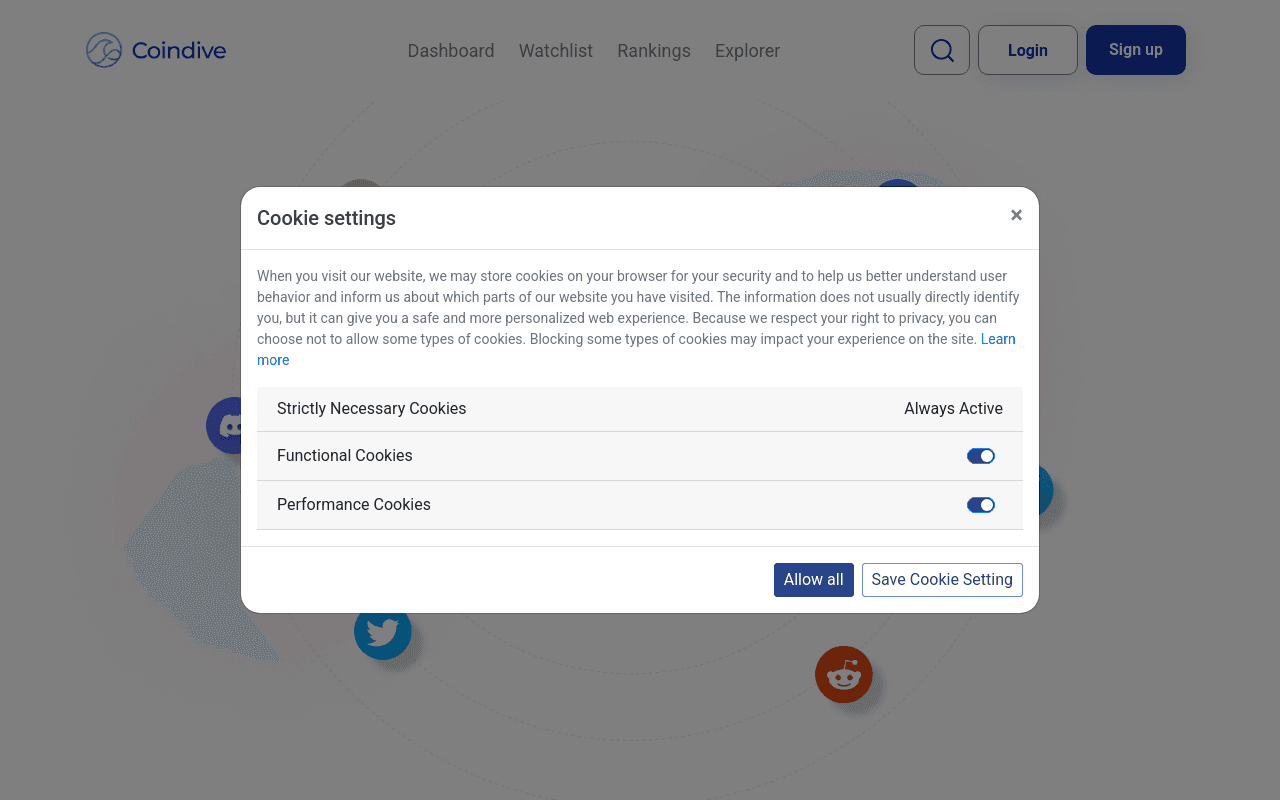This screenshot has width=1280, height=800.
Task: Go to the Watchlist menu item
Action: pyautogui.click(x=556, y=51)
